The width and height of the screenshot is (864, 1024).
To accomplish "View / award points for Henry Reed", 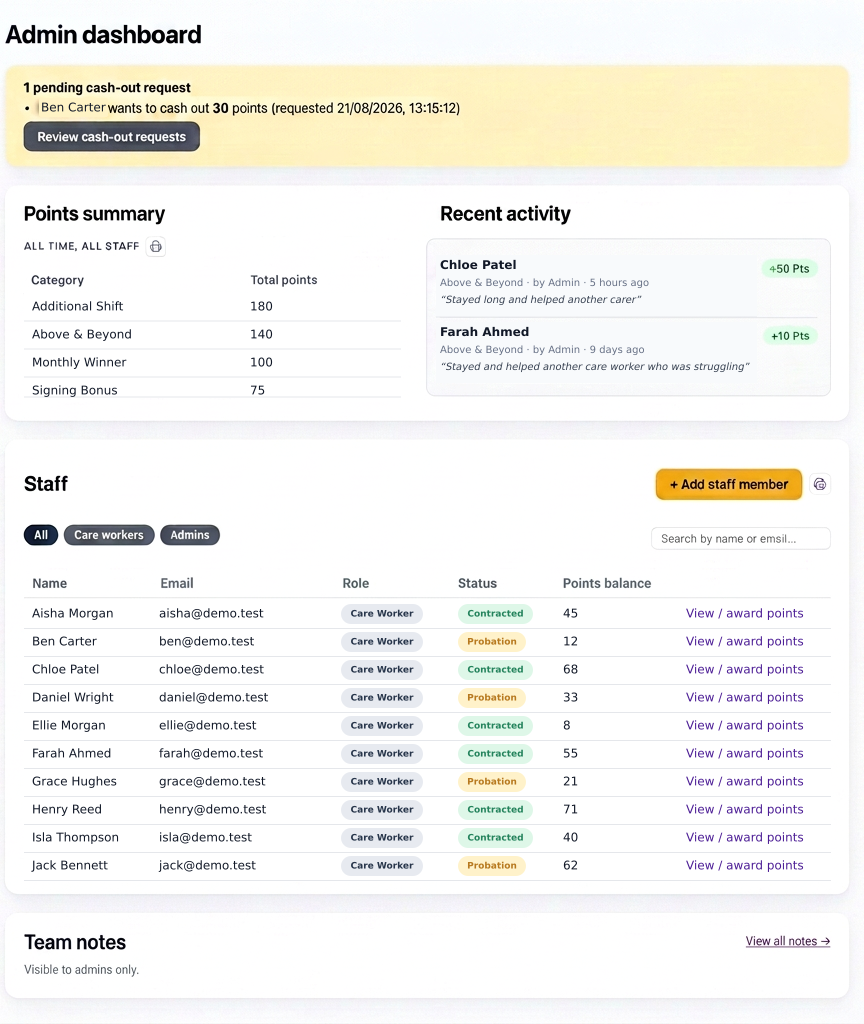I will coord(744,809).
